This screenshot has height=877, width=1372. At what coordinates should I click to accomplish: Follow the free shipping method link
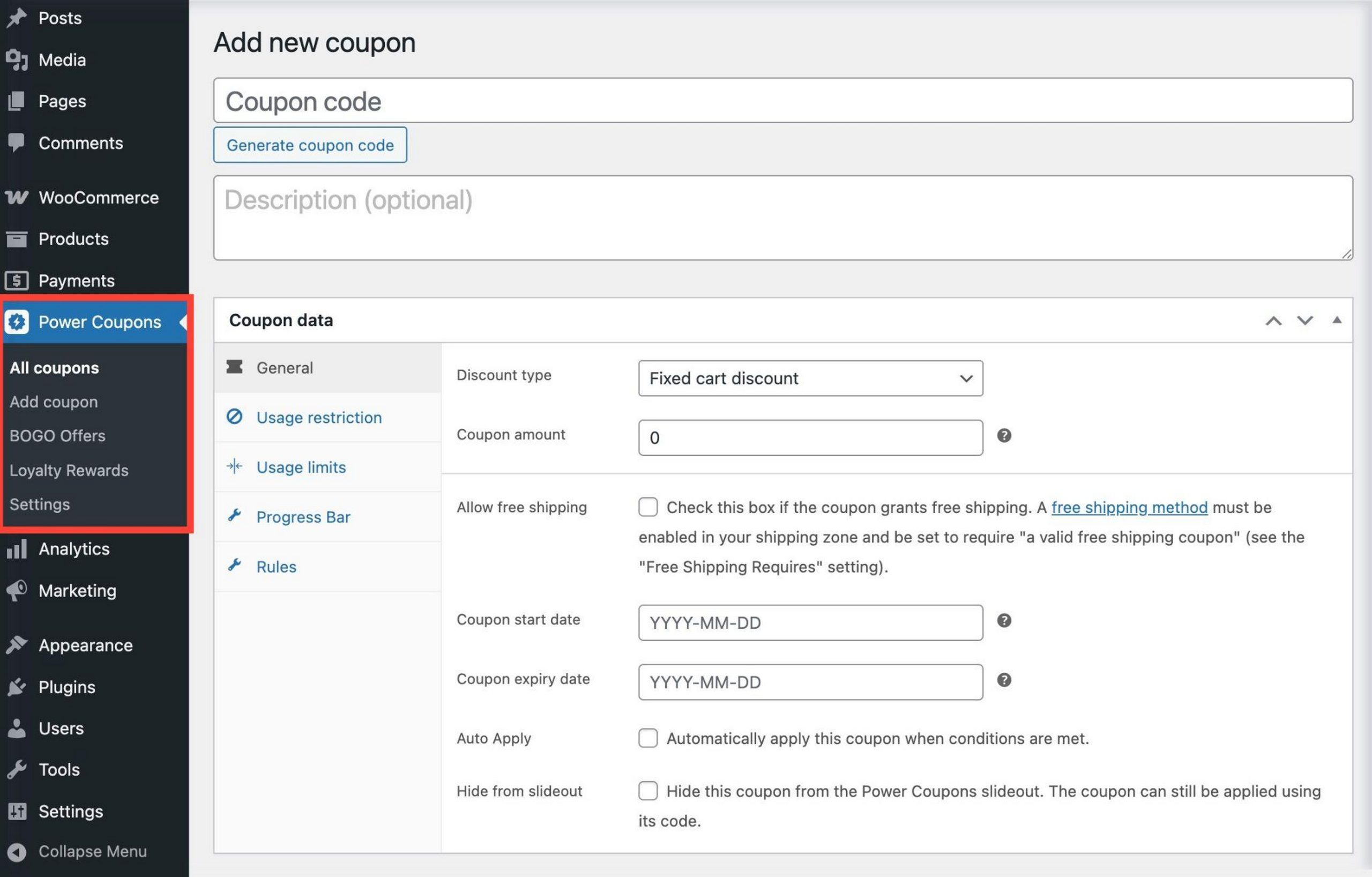coord(1129,507)
